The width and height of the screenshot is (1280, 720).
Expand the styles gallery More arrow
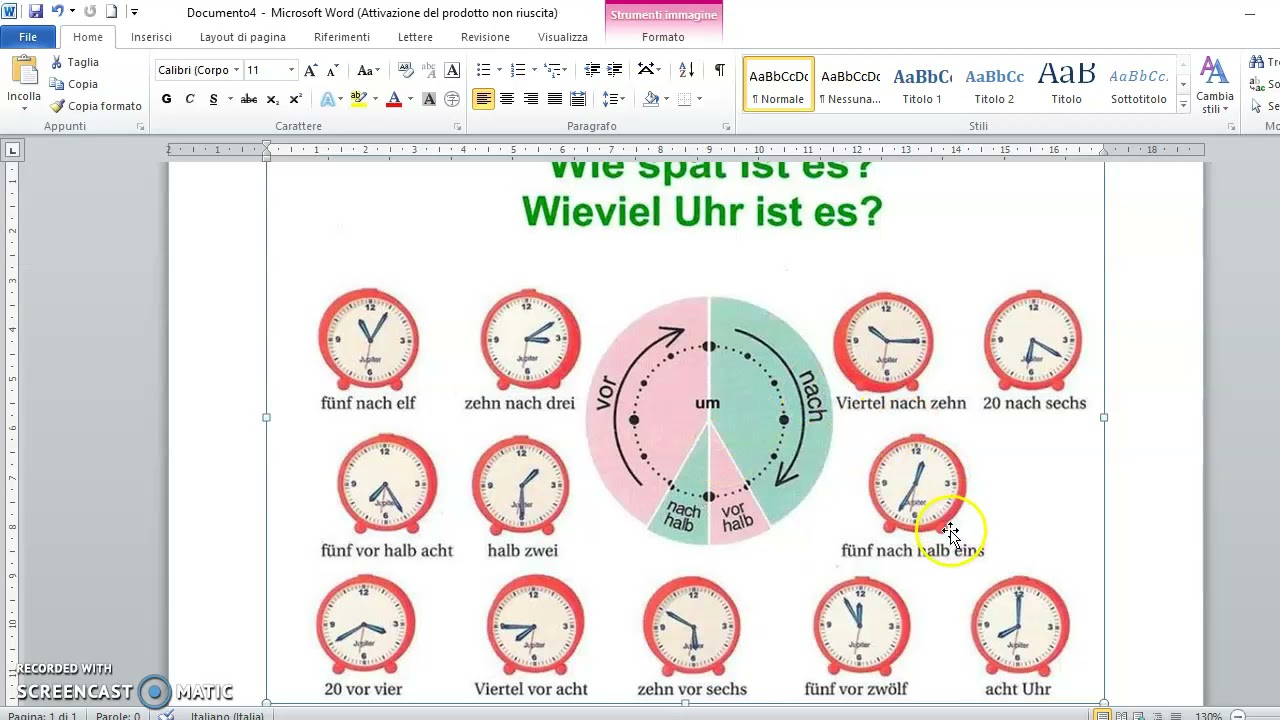[1184, 104]
